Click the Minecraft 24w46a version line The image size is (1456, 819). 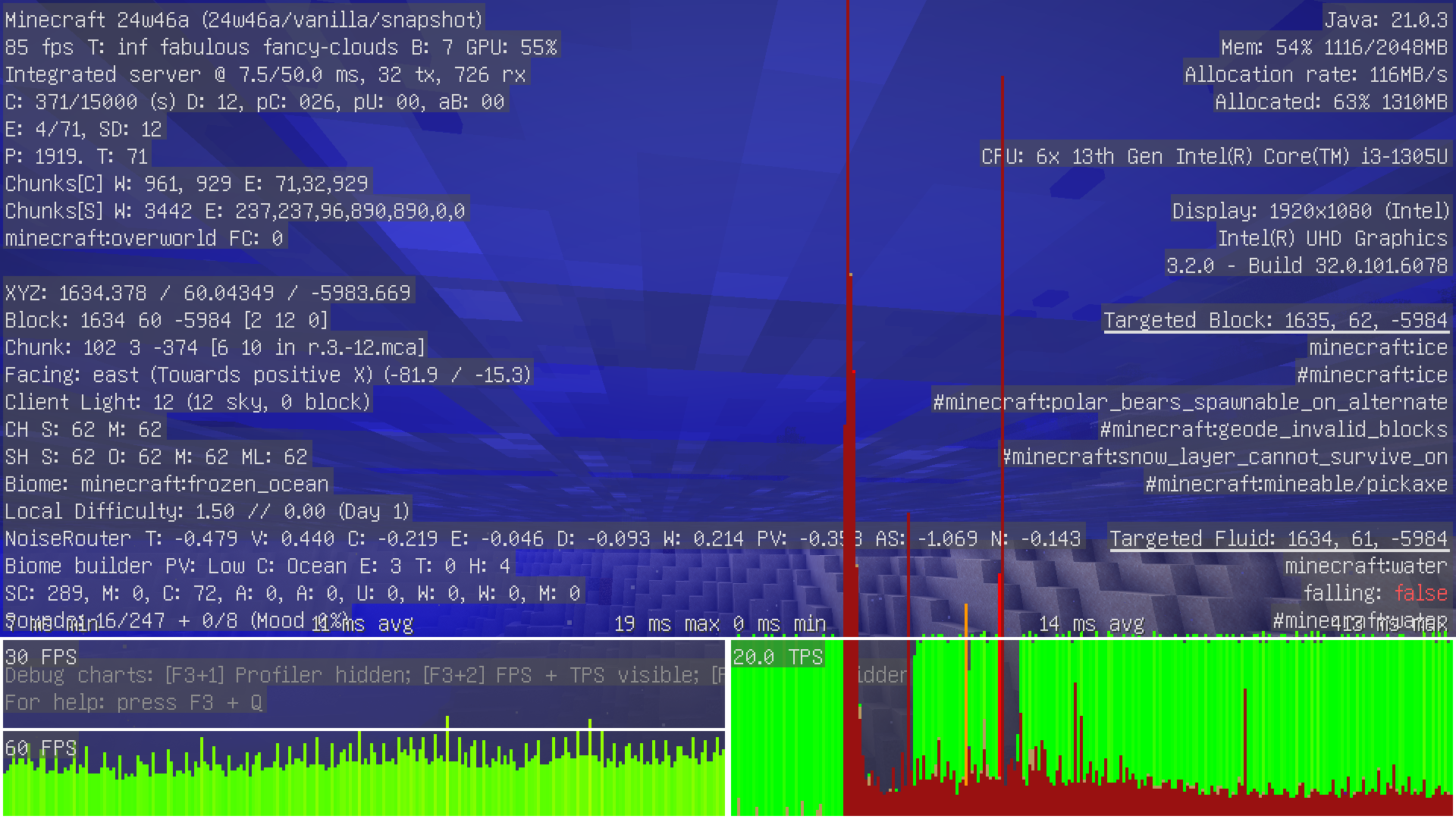(x=243, y=20)
